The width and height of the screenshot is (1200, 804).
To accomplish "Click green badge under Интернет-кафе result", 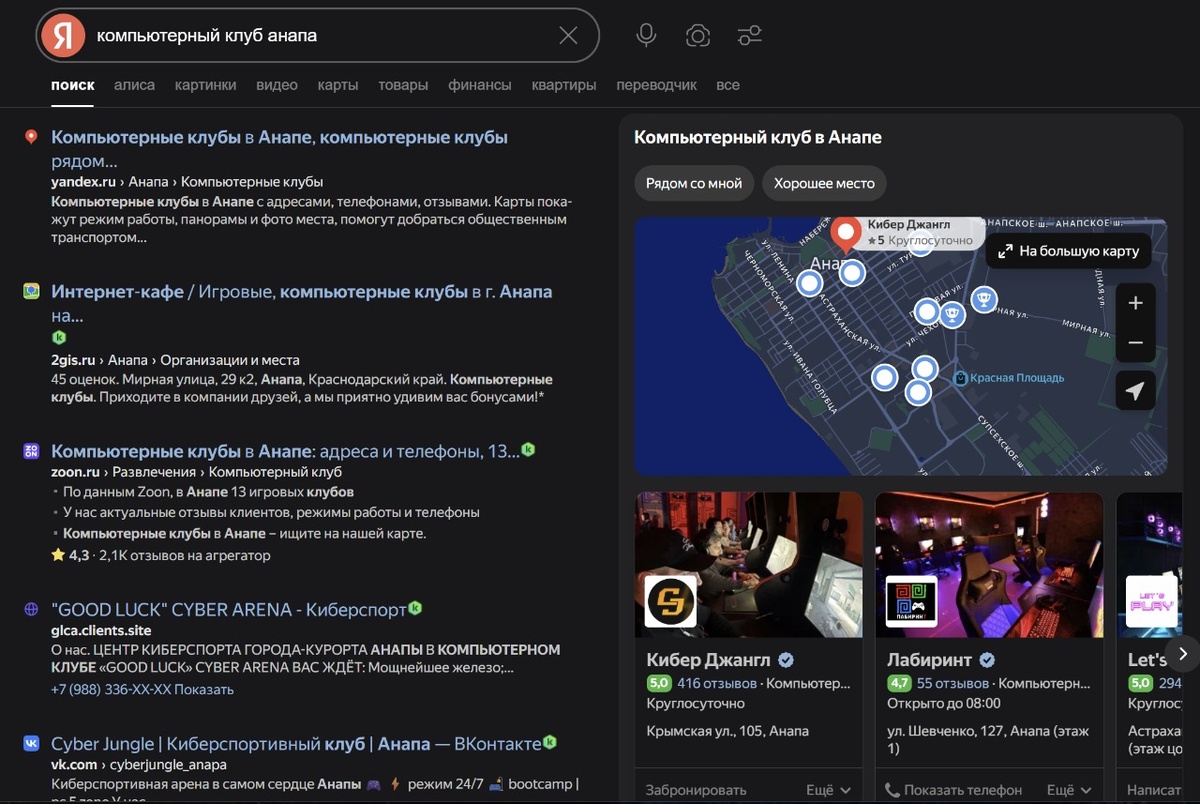I will pyautogui.click(x=59, y=338).
